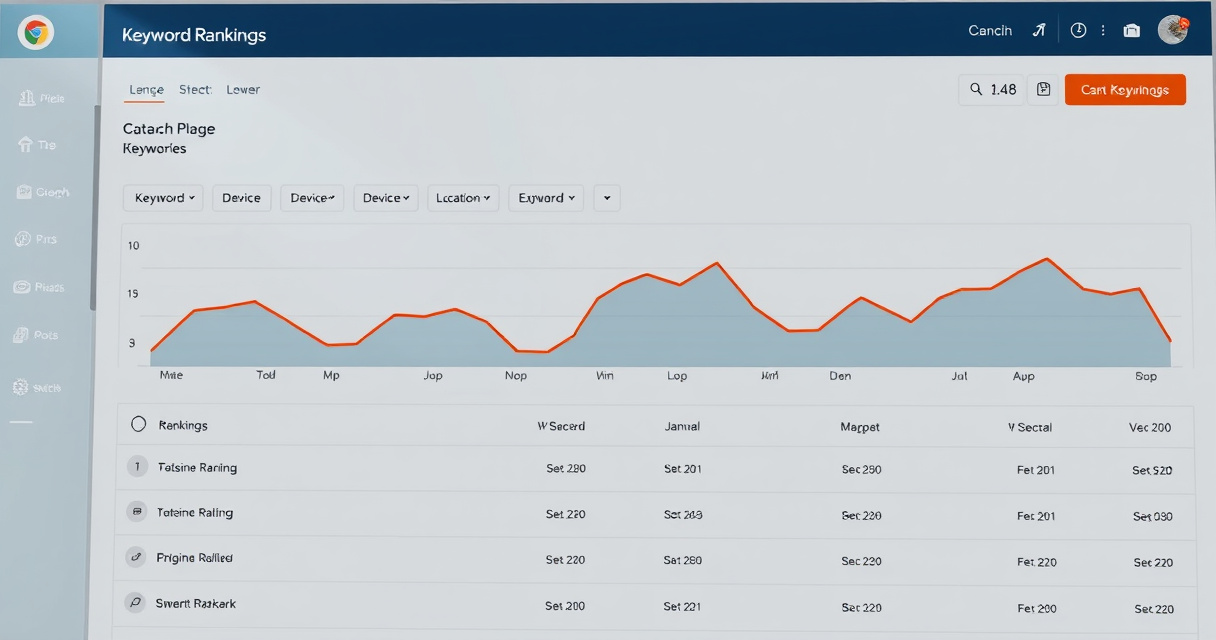Select the Tle home icon in sidebar
Viewport: 1216px width, 640px height.
[x=26, y=145]
